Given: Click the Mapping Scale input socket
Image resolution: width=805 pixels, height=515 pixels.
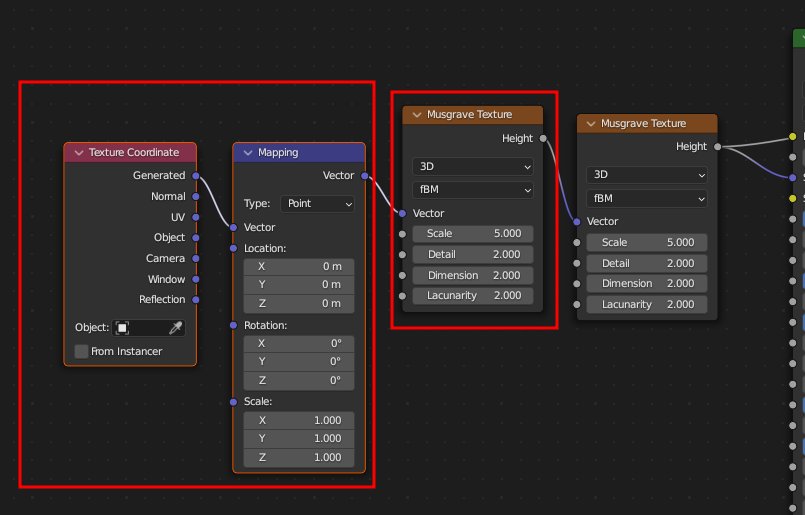Looking at the screenshot, I should click(x=234, y=402).
